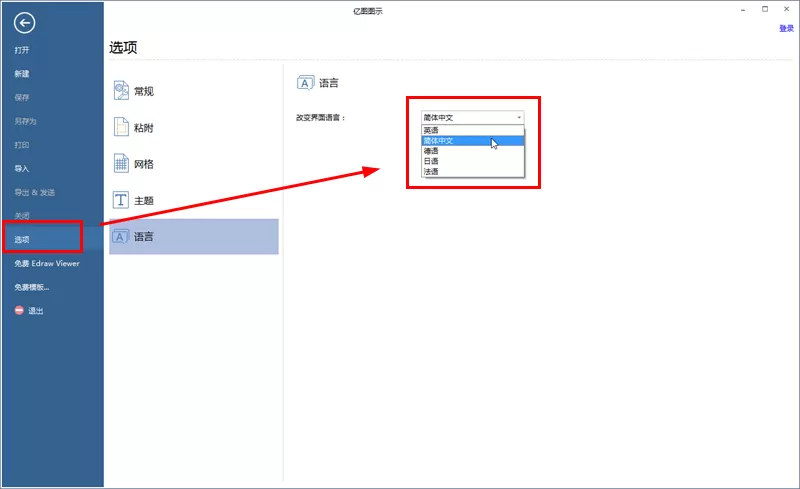Select the 语言 tab
800x489 pixels.
point(194,236)
